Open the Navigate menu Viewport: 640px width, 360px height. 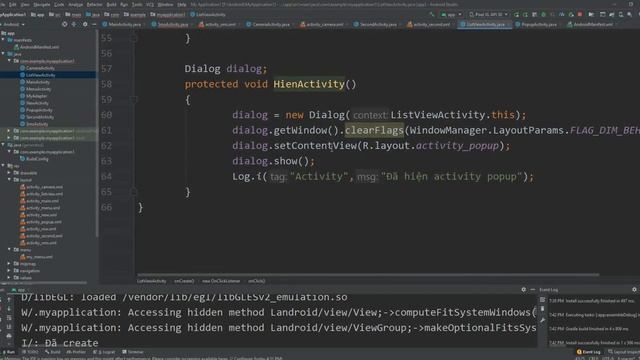tap(41, 4)
